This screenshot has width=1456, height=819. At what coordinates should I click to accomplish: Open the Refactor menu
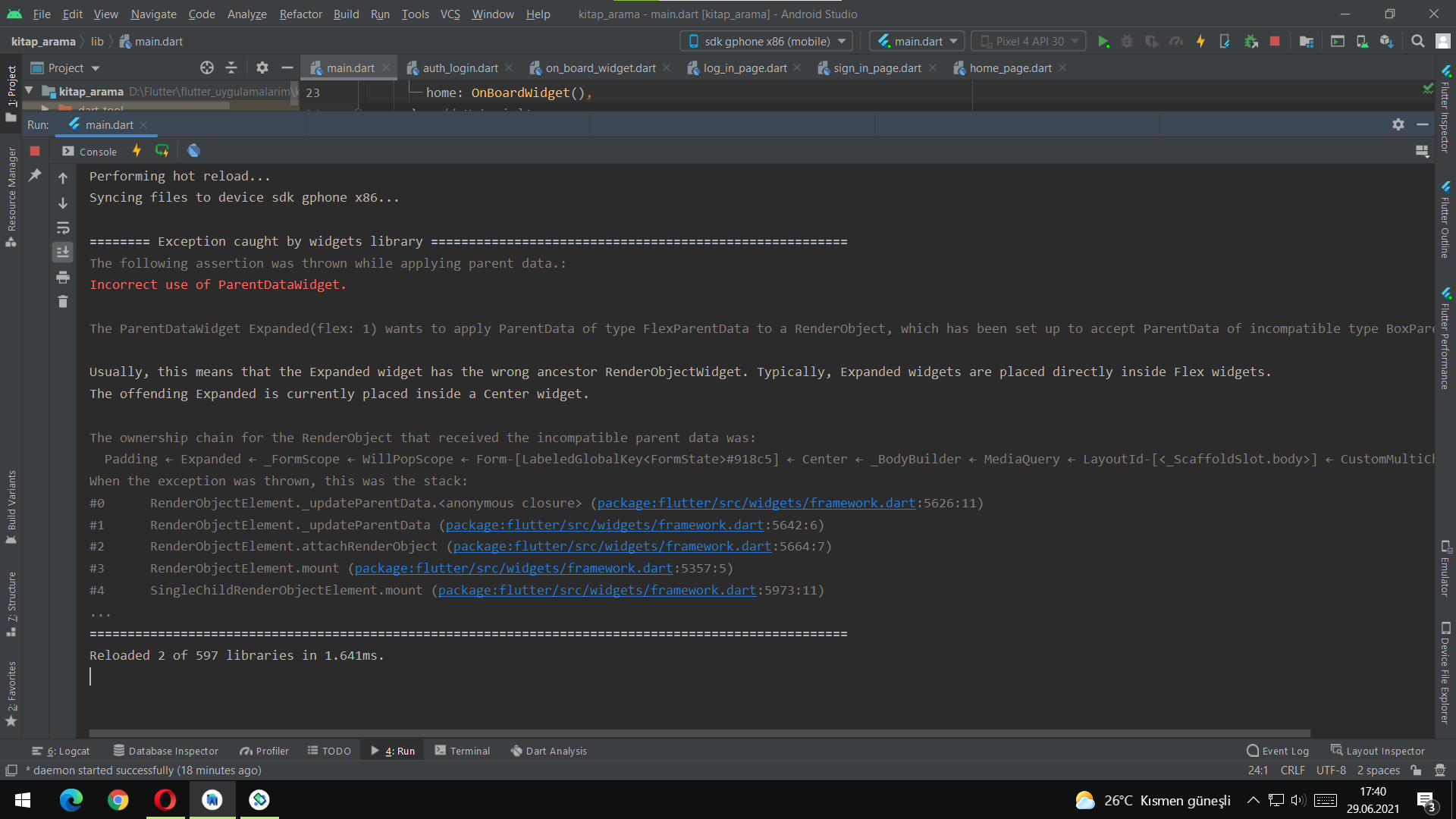point(300,14)
